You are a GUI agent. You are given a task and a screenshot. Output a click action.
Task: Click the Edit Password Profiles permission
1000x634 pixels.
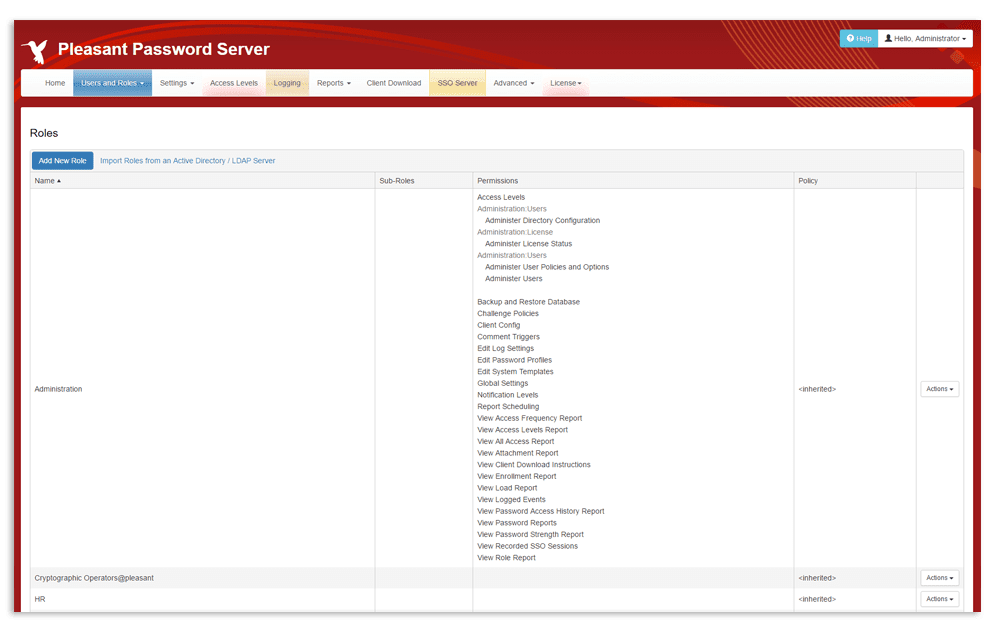(x=514, y=360)
